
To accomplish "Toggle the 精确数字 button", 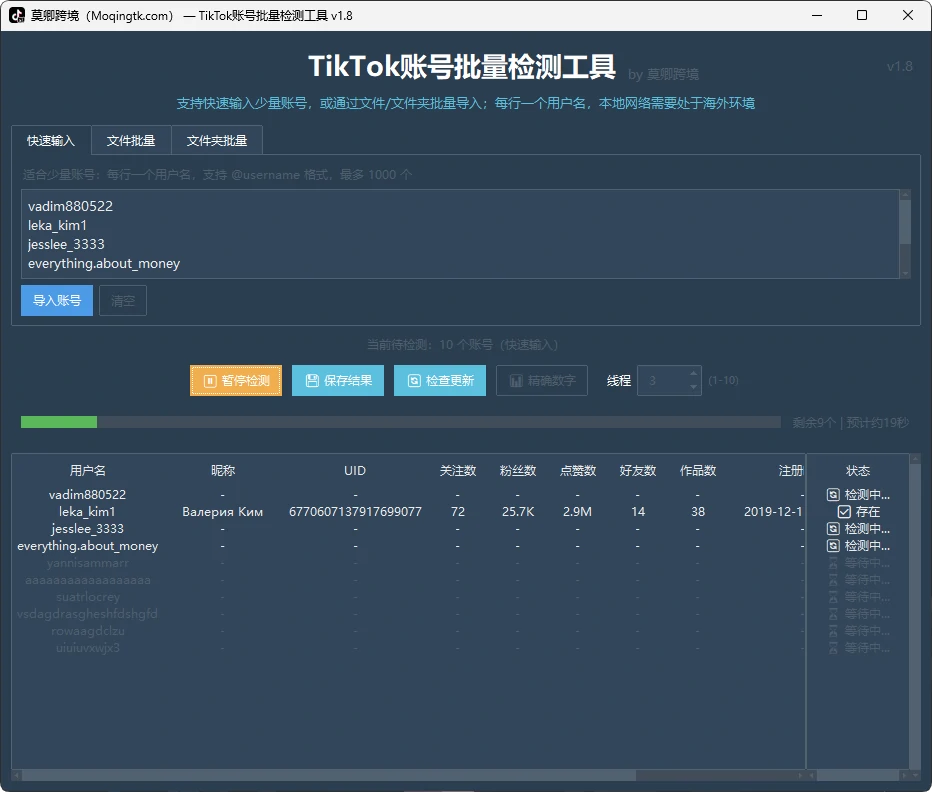I will (x=542, y=381).
